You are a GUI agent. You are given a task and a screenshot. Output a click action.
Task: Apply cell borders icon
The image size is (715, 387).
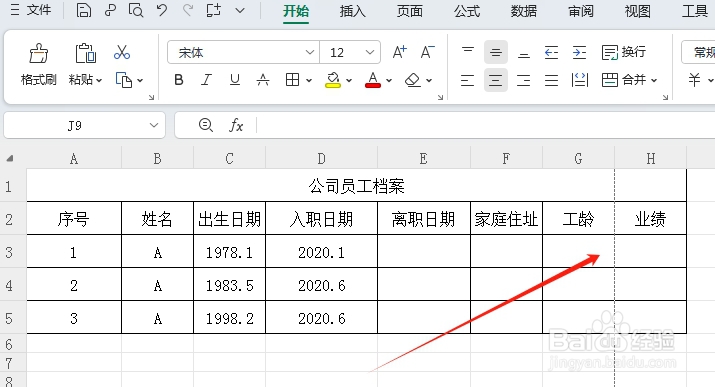292,80
